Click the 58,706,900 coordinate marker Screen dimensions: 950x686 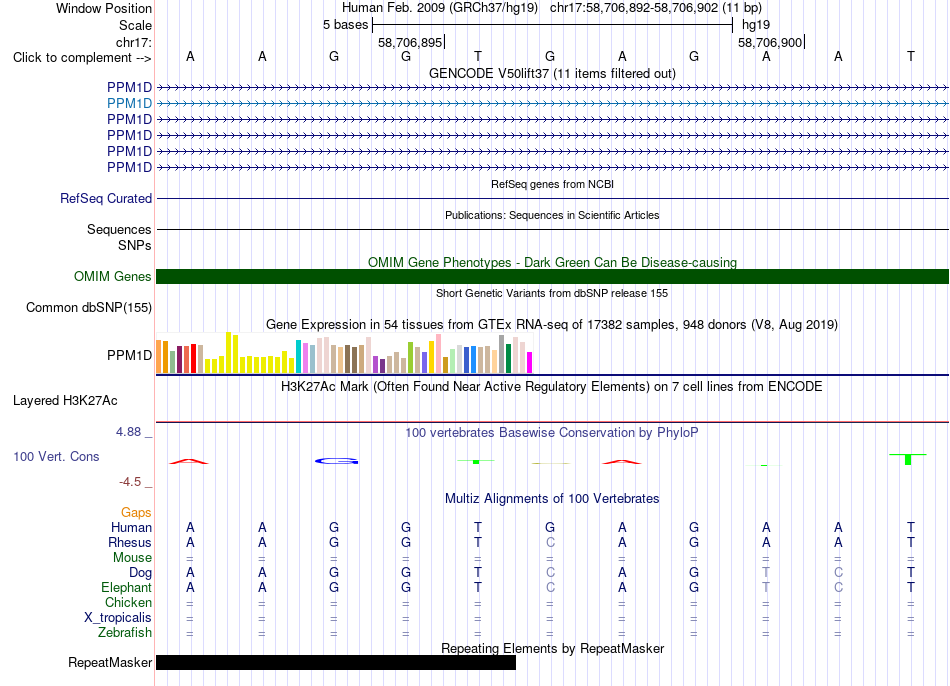[770, 42]
